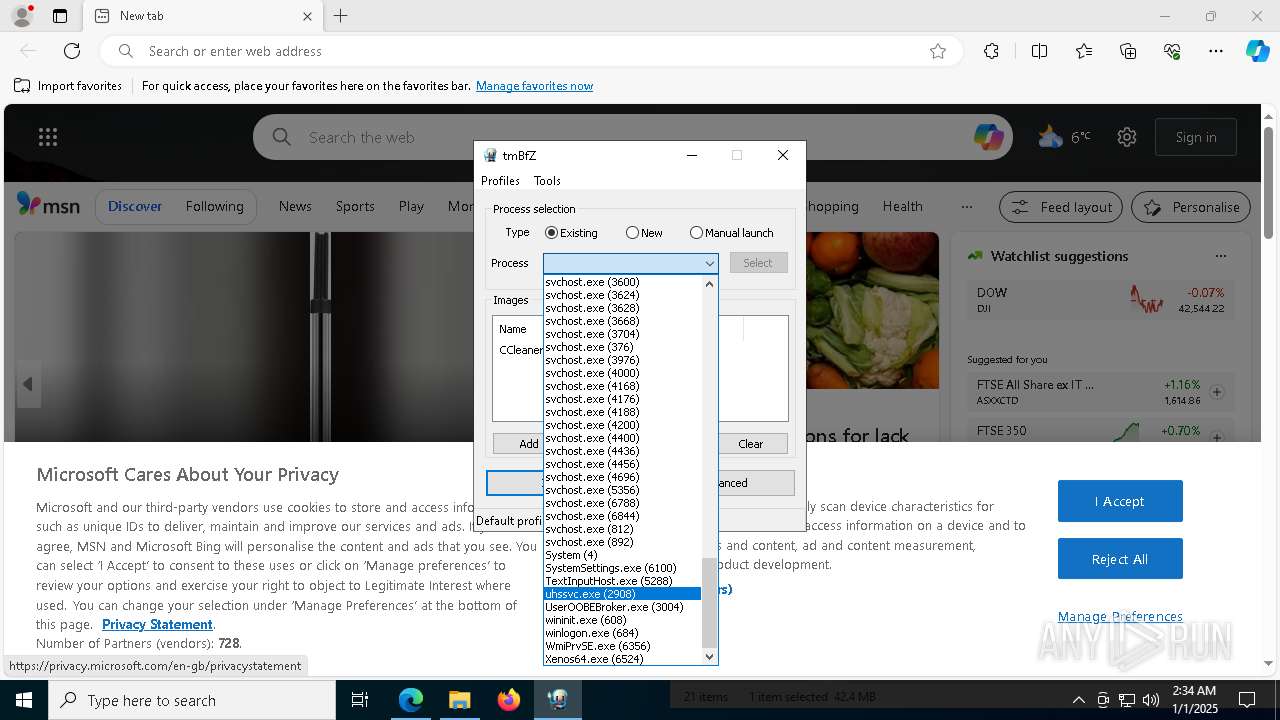Click the Personalise button
Viewport: 1280px width, 720px height.
[1191, 207]
